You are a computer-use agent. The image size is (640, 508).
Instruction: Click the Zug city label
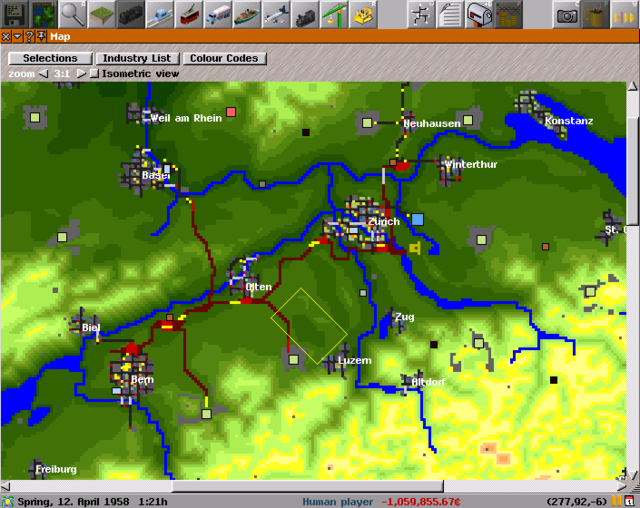(x=404, y=317)
